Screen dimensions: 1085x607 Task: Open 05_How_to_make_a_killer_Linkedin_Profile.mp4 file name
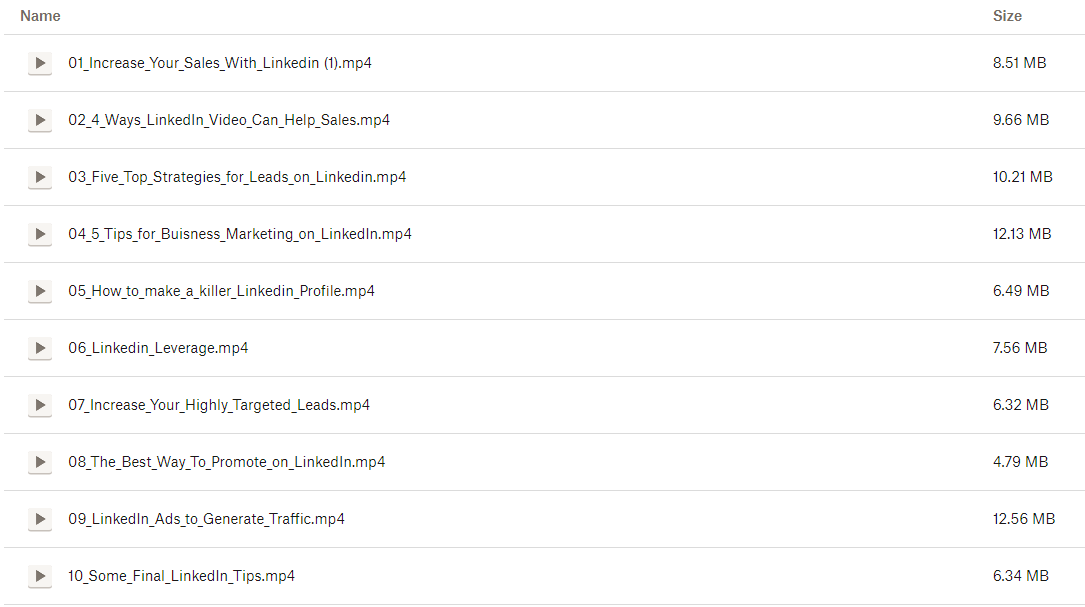coord(221,291)
